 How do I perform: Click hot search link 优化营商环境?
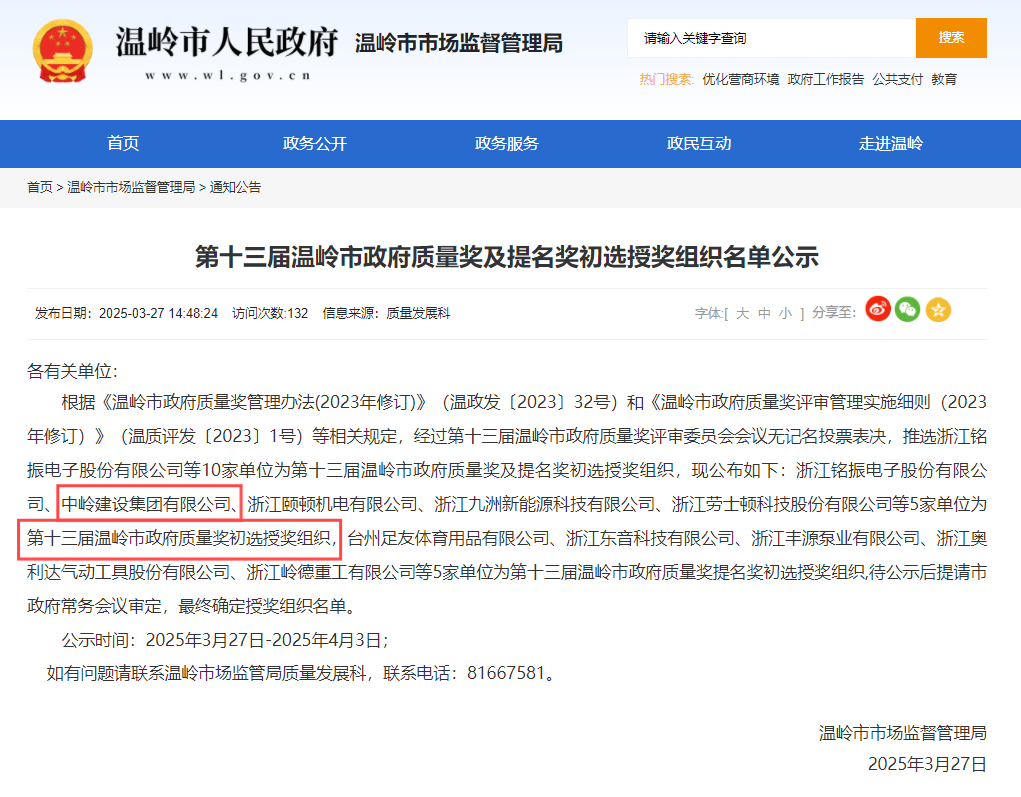click(740, 79)
